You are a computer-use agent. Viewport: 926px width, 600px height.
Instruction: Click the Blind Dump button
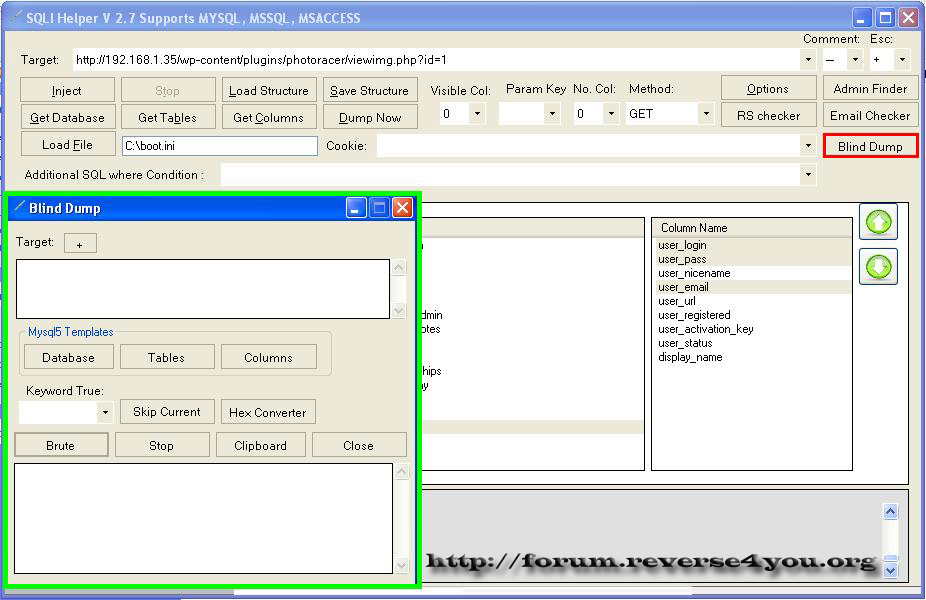tap(870, 146)
